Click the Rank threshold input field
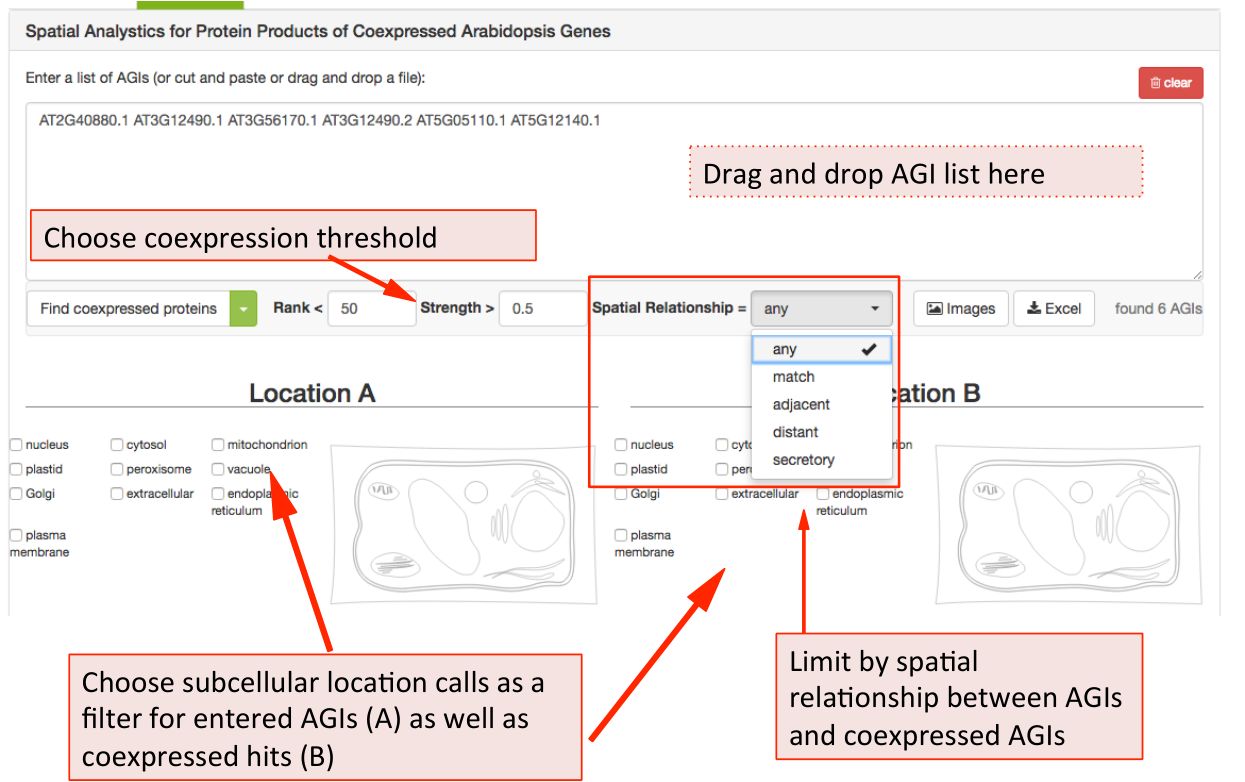The height and width of the screenshot is (782, 1245). 370,309
